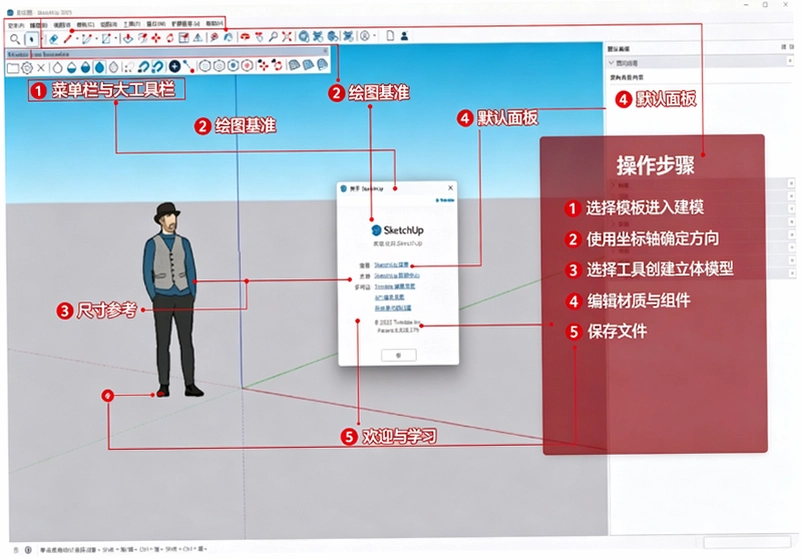Open the Search tool magnifier icon
This screenshot has height=559, width=802.
(x=15, y=38)
